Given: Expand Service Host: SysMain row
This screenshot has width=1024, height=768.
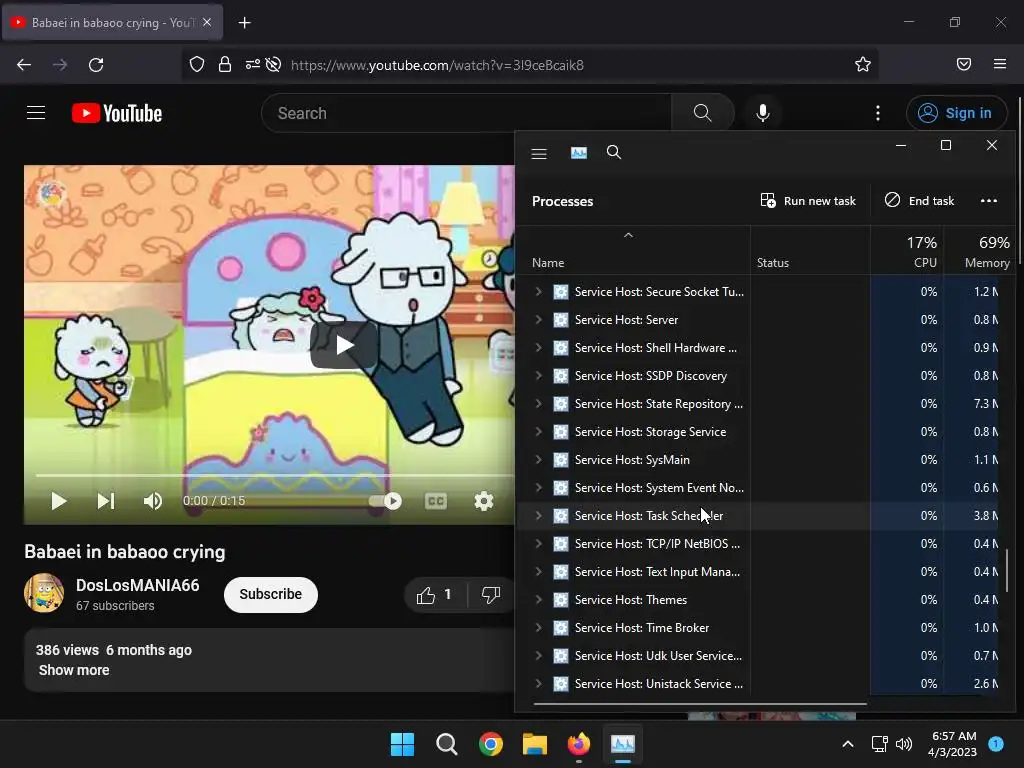Looking at the screenshot, I should tap(538, 460).
